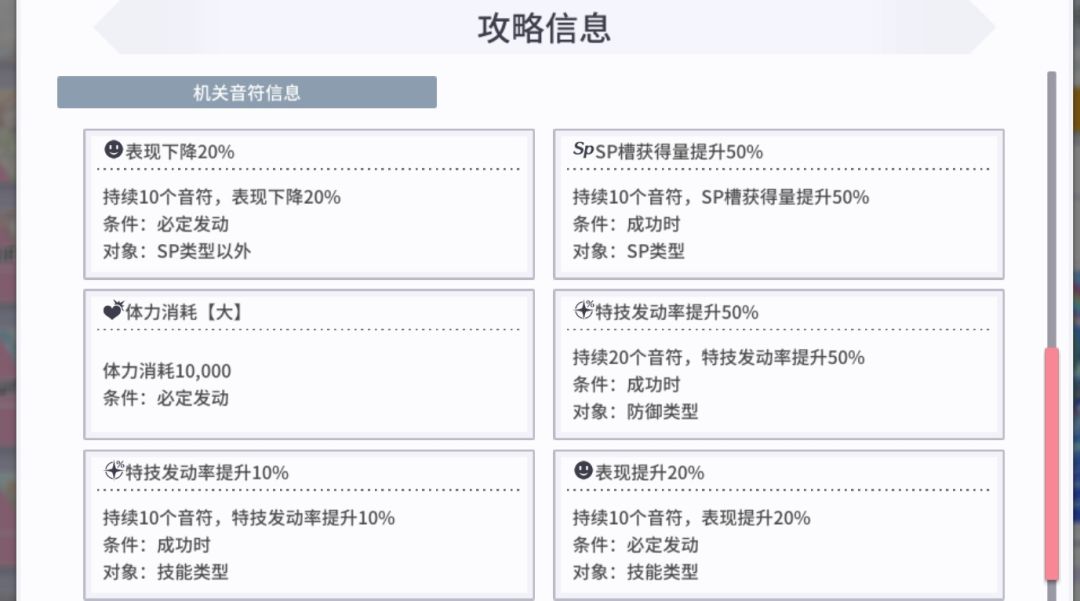The image size is (1080, 601).
Task: Click the gray scrollbar track above the thumb
Action: click(x=1051, y=210)
